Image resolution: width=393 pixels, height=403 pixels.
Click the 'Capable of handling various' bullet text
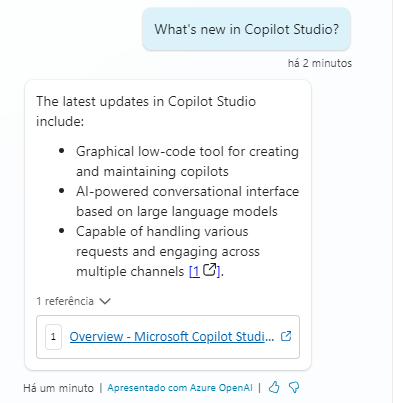coord(162,231)
